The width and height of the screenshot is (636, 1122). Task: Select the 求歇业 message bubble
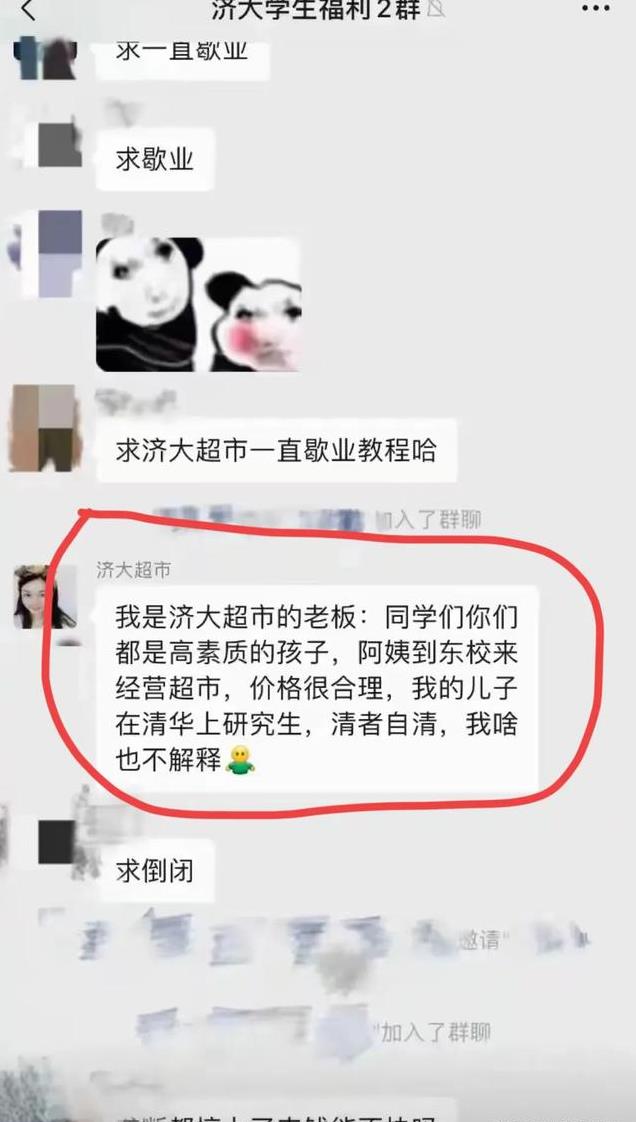[x=155, y=160]
